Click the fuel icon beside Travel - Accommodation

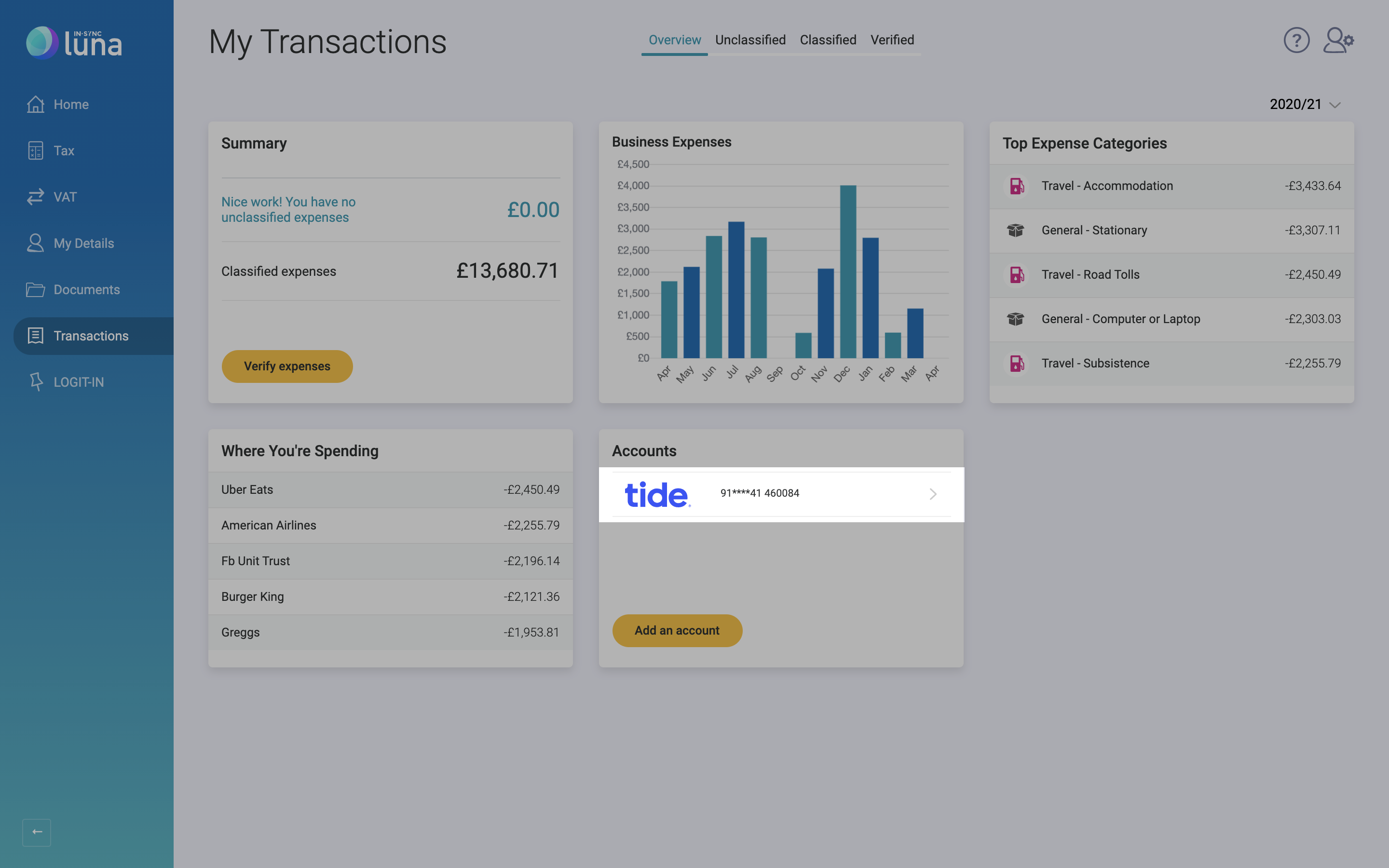pyautogui.click(x=1016, y=186)
